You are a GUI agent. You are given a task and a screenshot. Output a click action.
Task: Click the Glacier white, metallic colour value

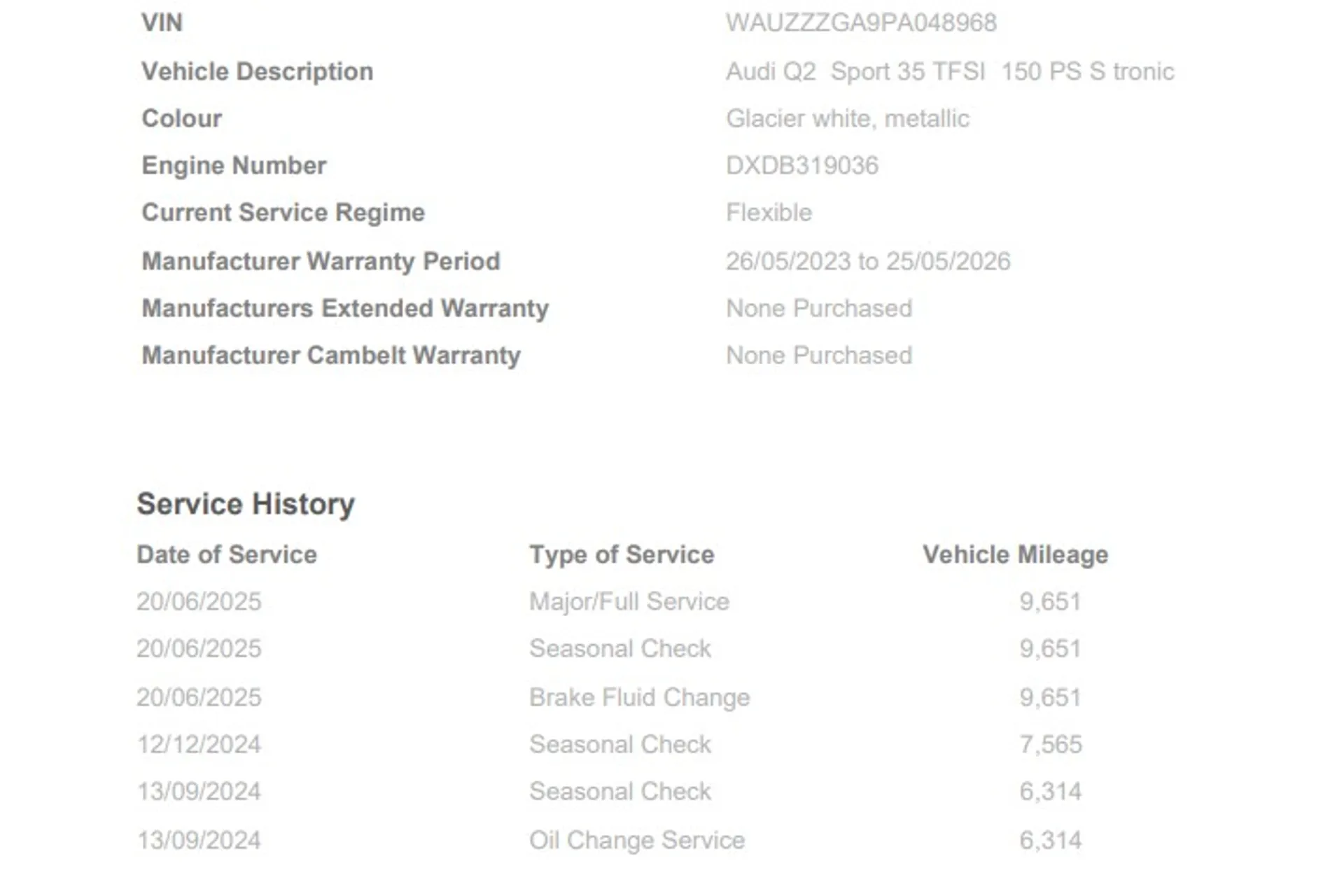847,119
